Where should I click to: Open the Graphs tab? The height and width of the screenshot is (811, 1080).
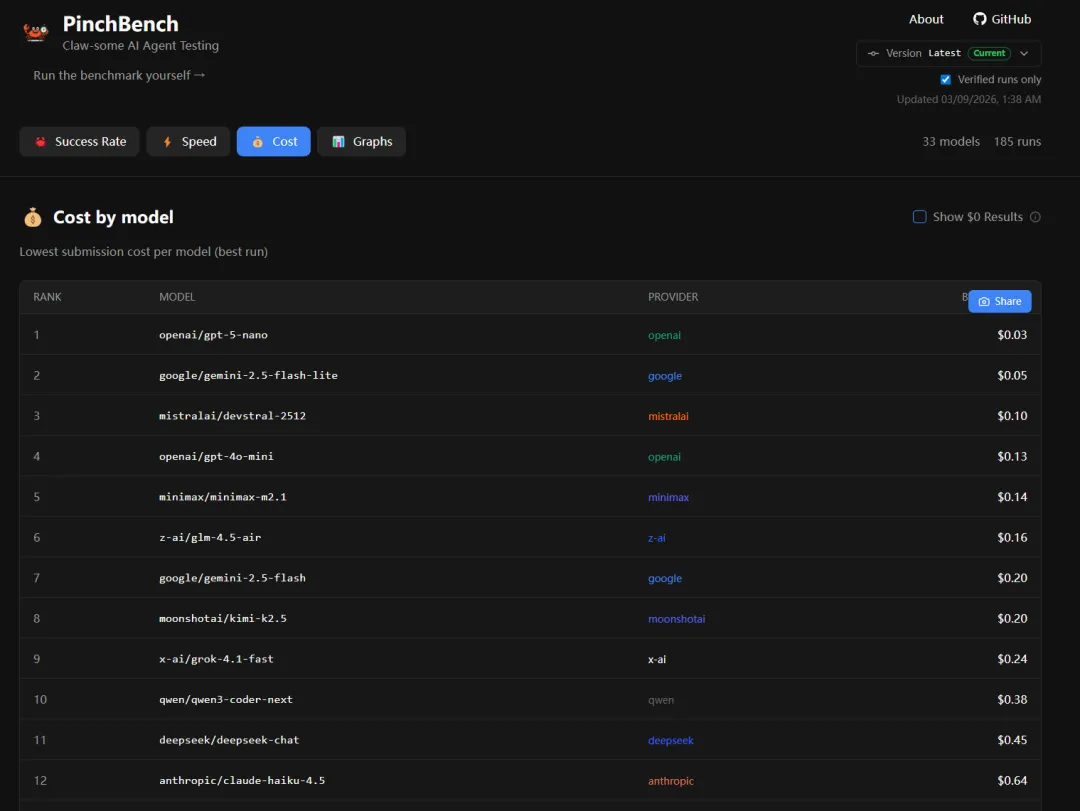[x=361, y=141]
